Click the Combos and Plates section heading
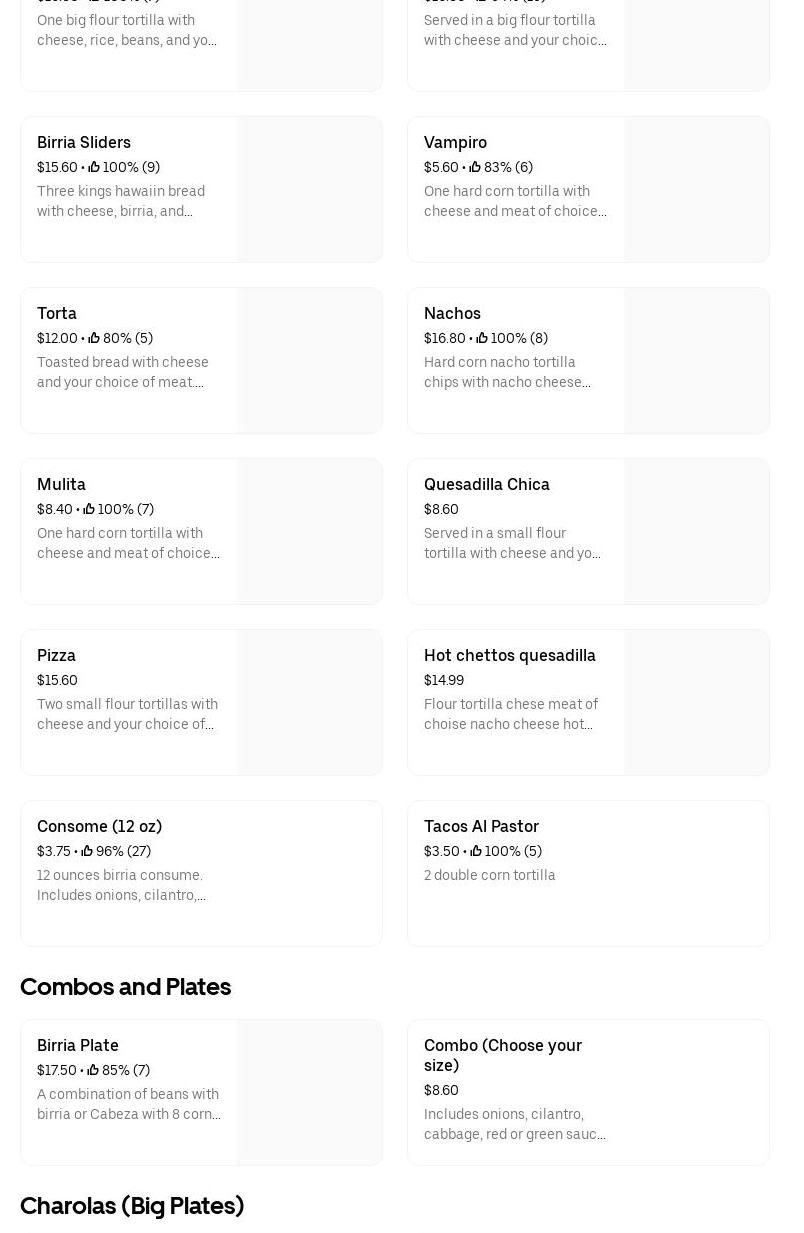The width and height of the screenshot is (804, 1233). (x=126, y=987)
